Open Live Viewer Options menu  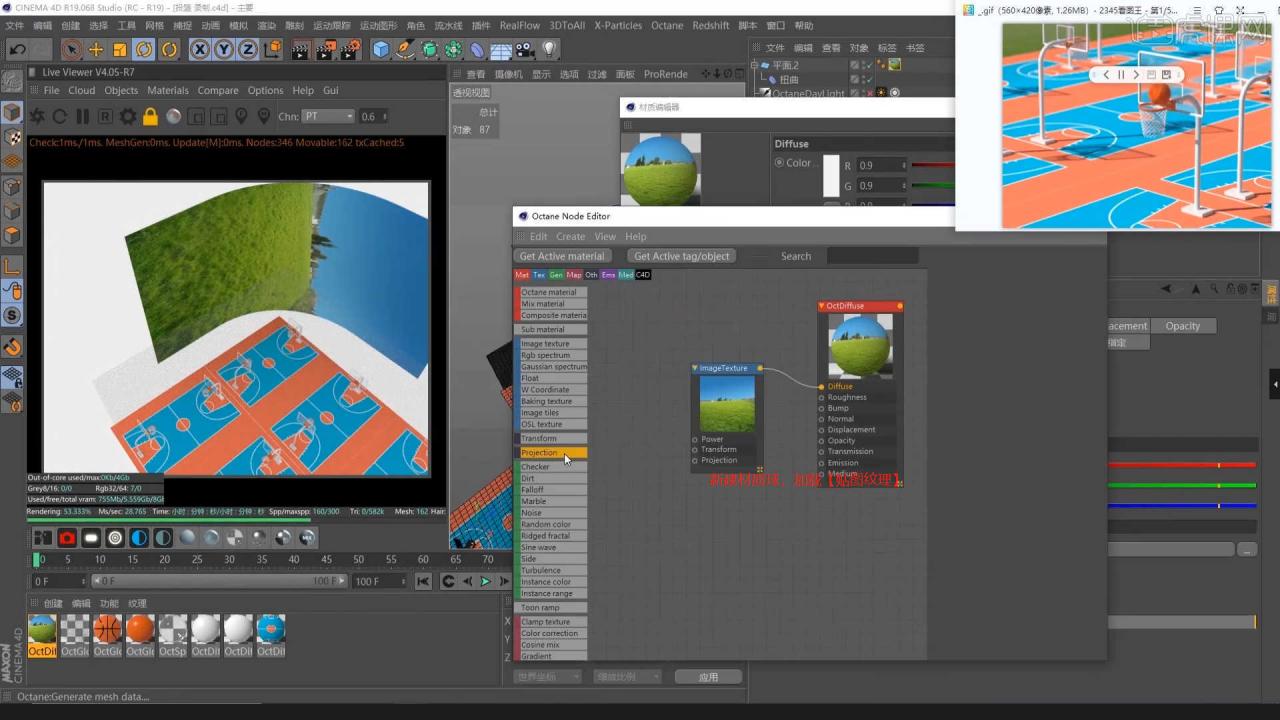point(265,90)
